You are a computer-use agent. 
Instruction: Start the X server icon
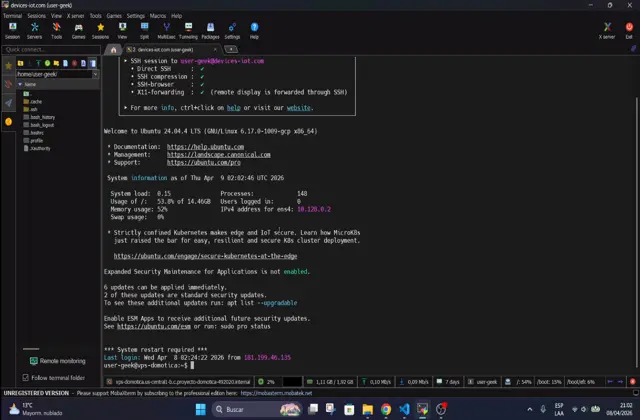coord(607,29)
